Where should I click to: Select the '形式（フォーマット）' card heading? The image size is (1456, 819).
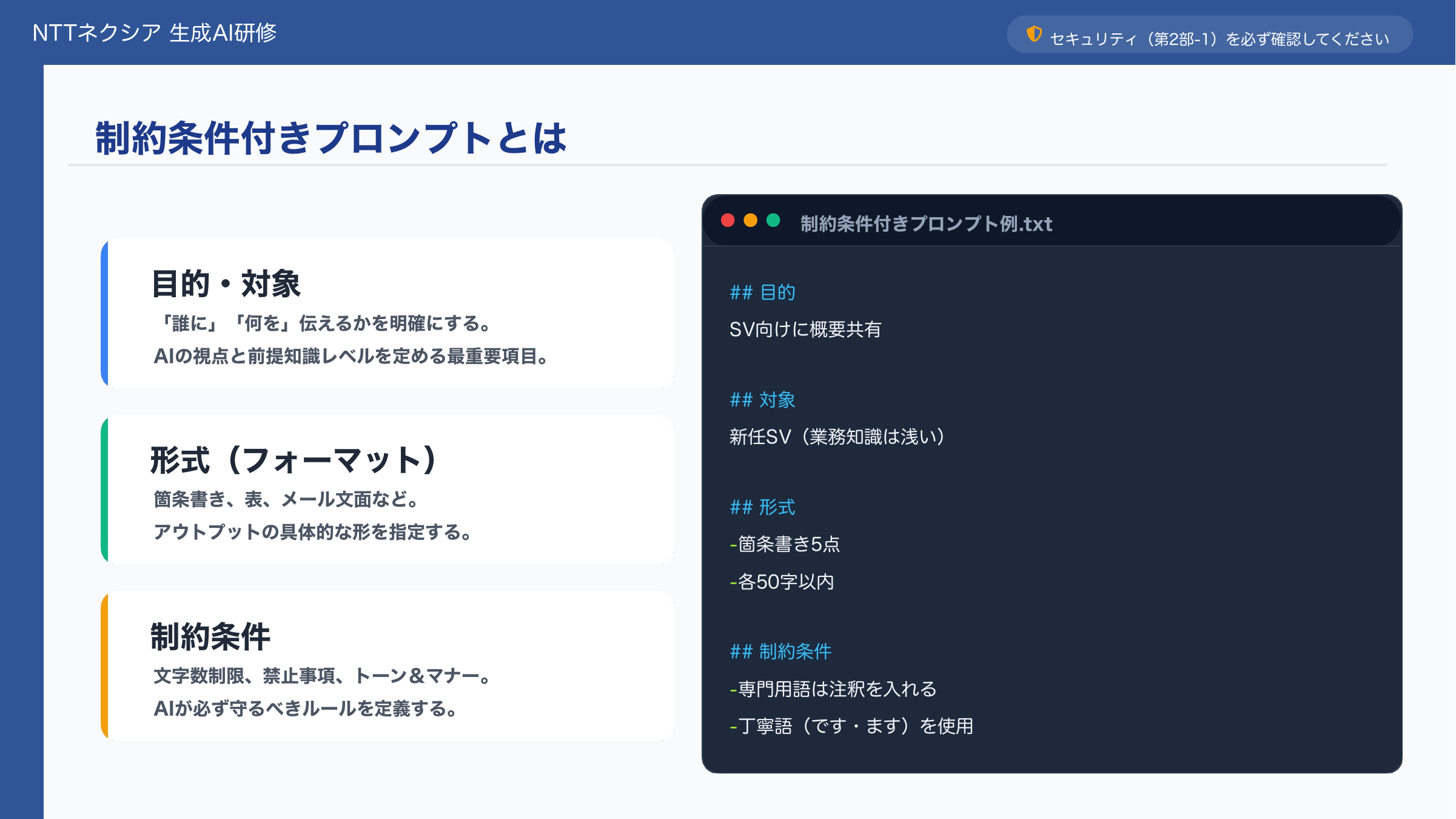(294, 460)
